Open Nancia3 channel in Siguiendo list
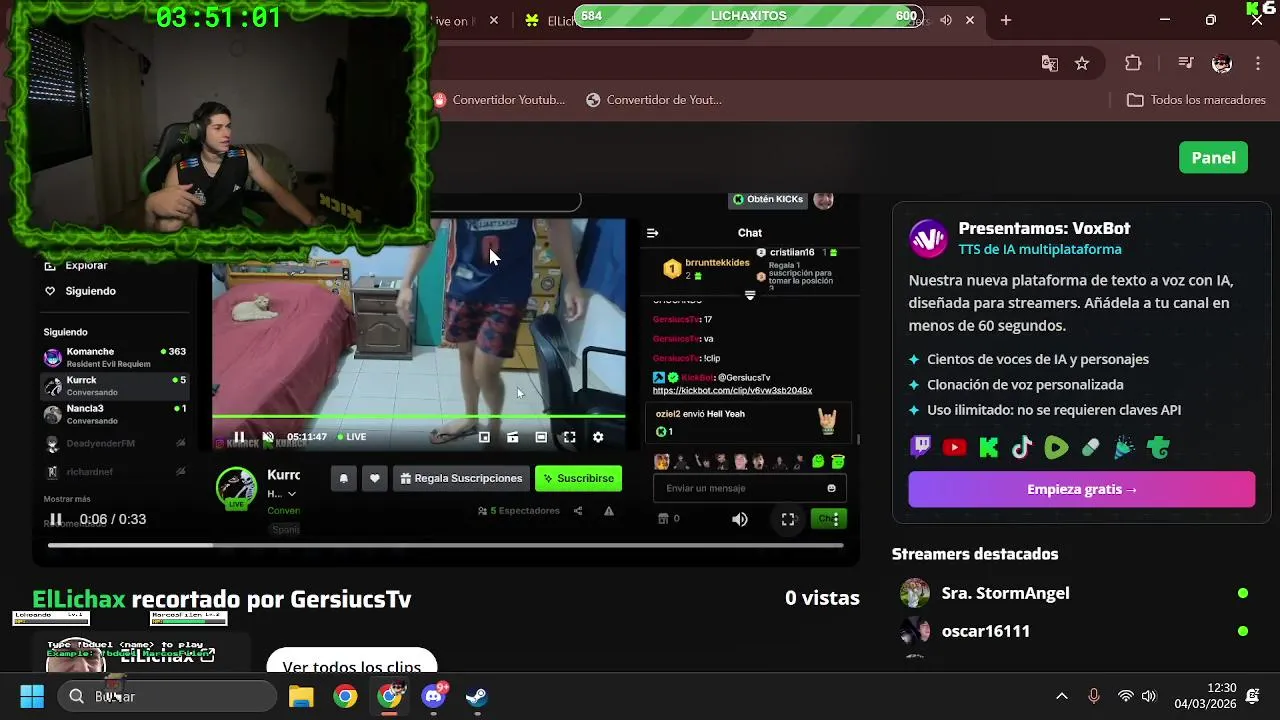 115,414
